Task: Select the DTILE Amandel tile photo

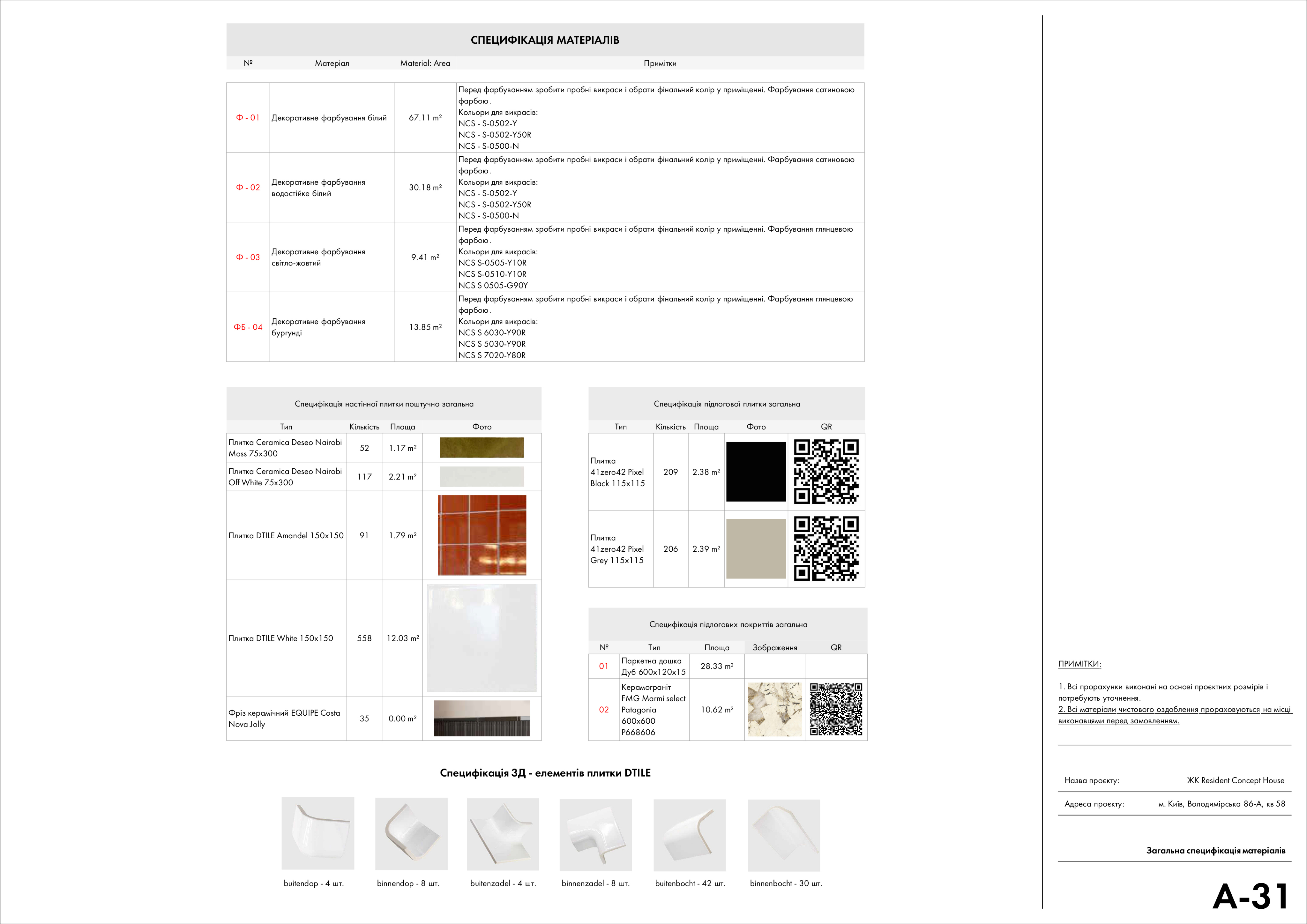Action: [x=482, y=535]
